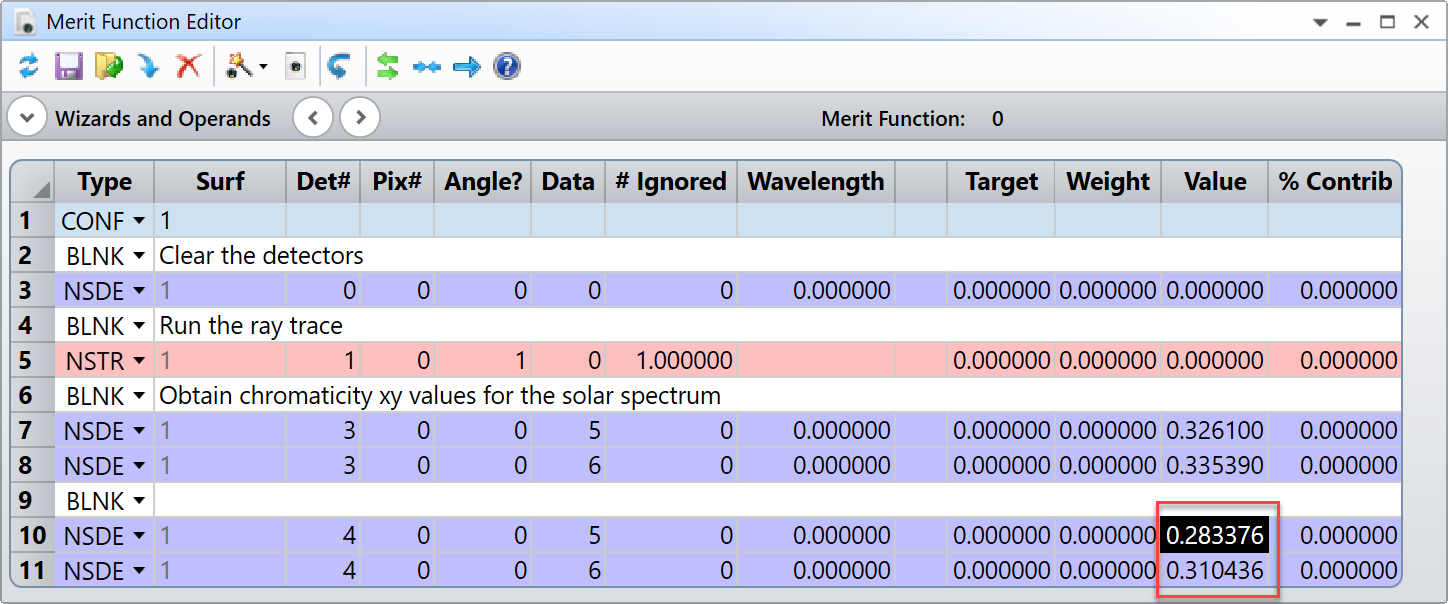The width and height of the screenshot is (1448, 604).
Task: Click the Det# cell in row 10
Action: coord(323,535)
